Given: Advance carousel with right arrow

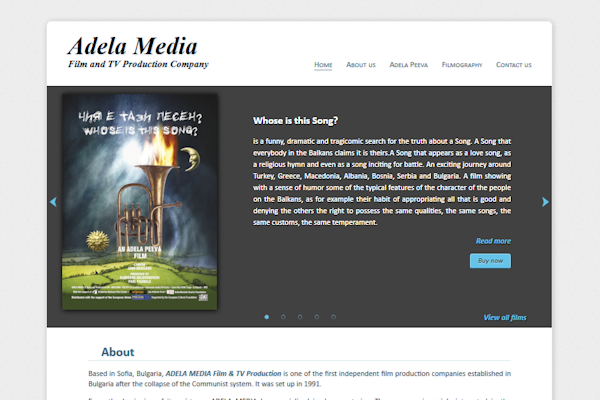Looking at the screenshot, I should (x=545, y=202).
